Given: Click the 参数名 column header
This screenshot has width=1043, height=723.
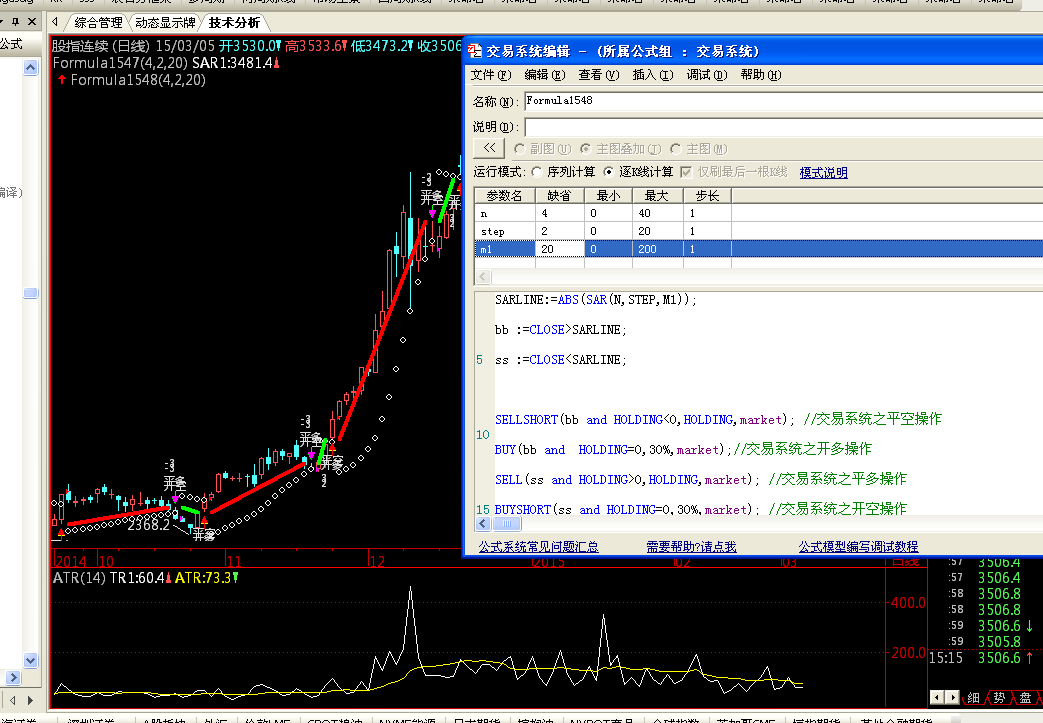Looking at the screenshot, I should pos(505,196).
